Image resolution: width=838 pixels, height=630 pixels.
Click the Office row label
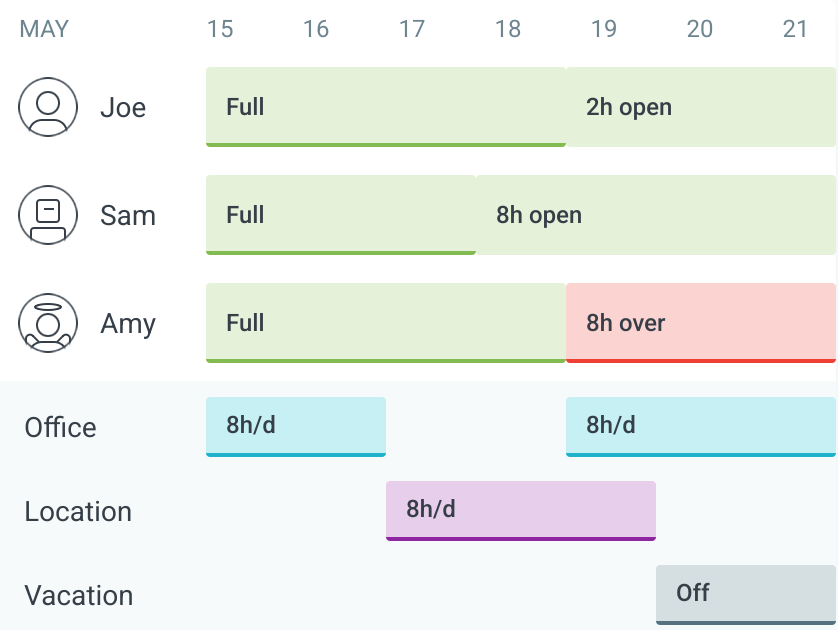(x=60, y=427)
